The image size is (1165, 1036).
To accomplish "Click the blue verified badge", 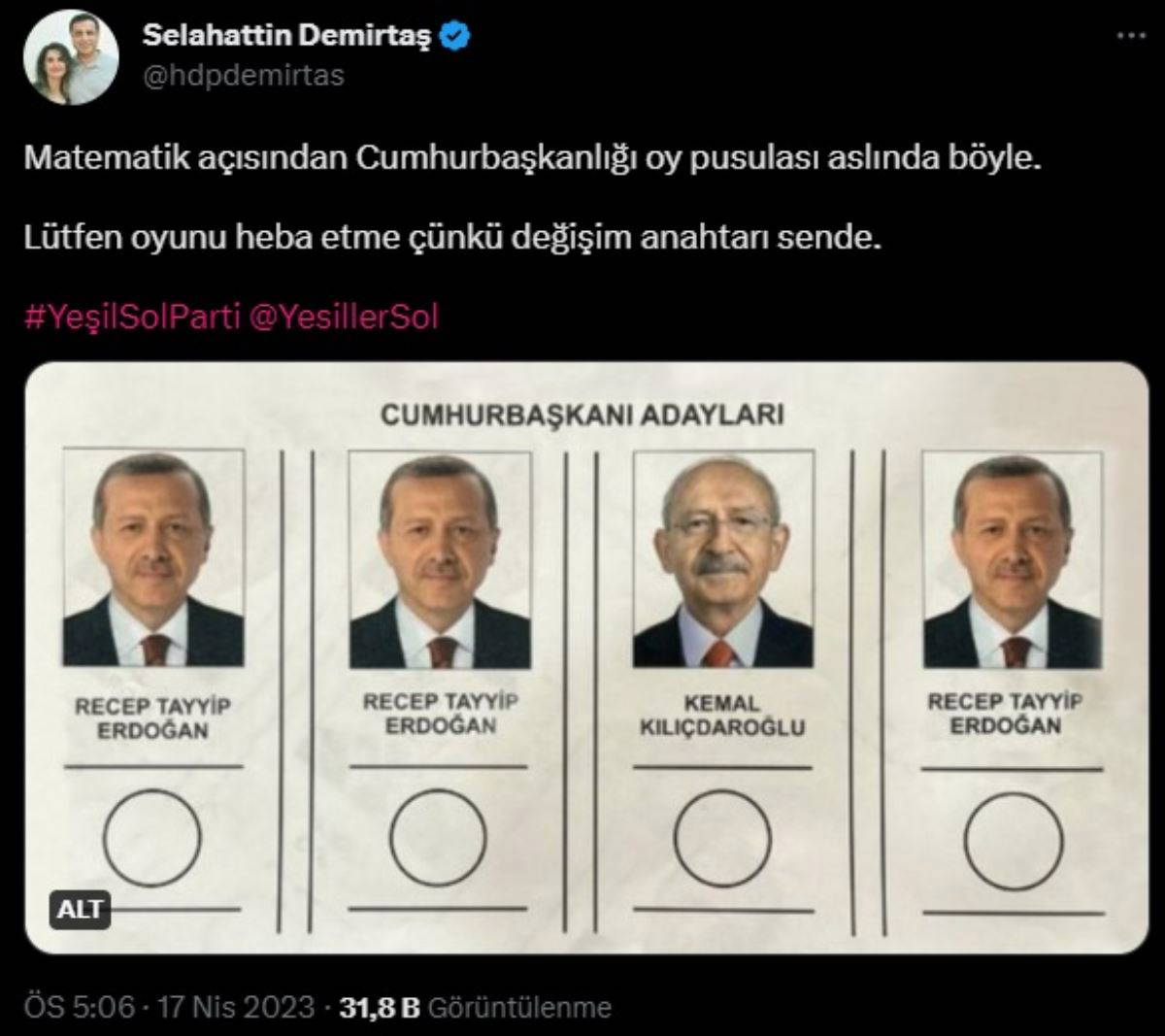I will tap(455, 36).
